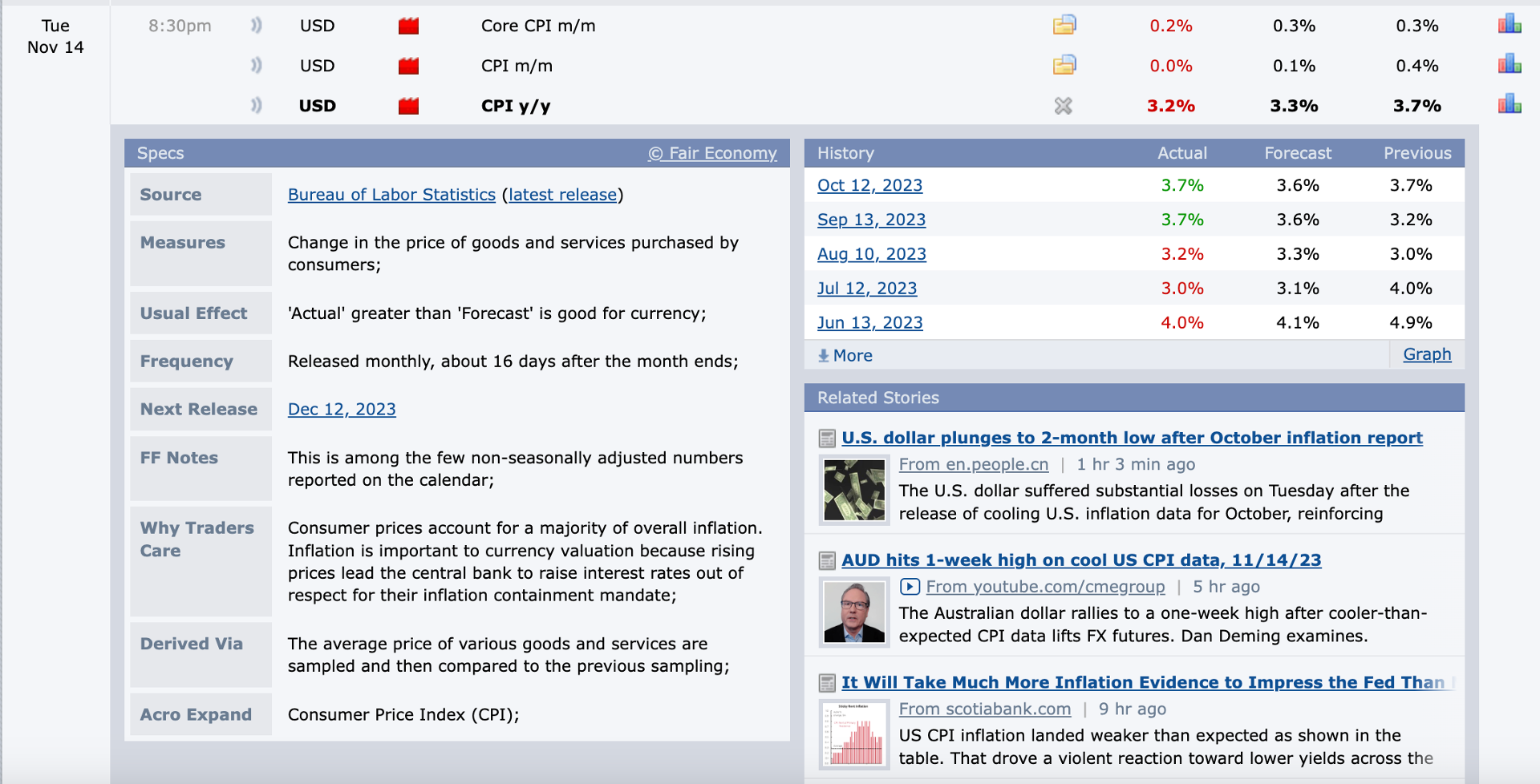The width and height of the screenshot is (1540, 784).
Task: Click the CPI y/y previous value 3.7% in top row
Action: (1416, 106)
